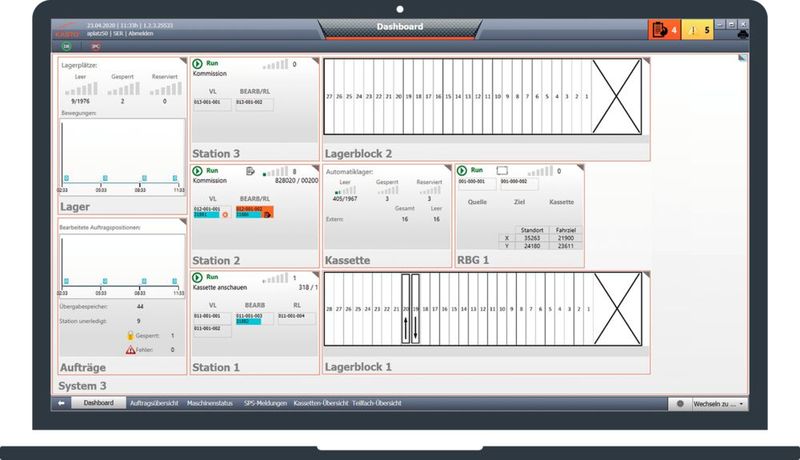
Task: Click the Reserviert bar indicator in Lager panel
Action: coord(165,89)
